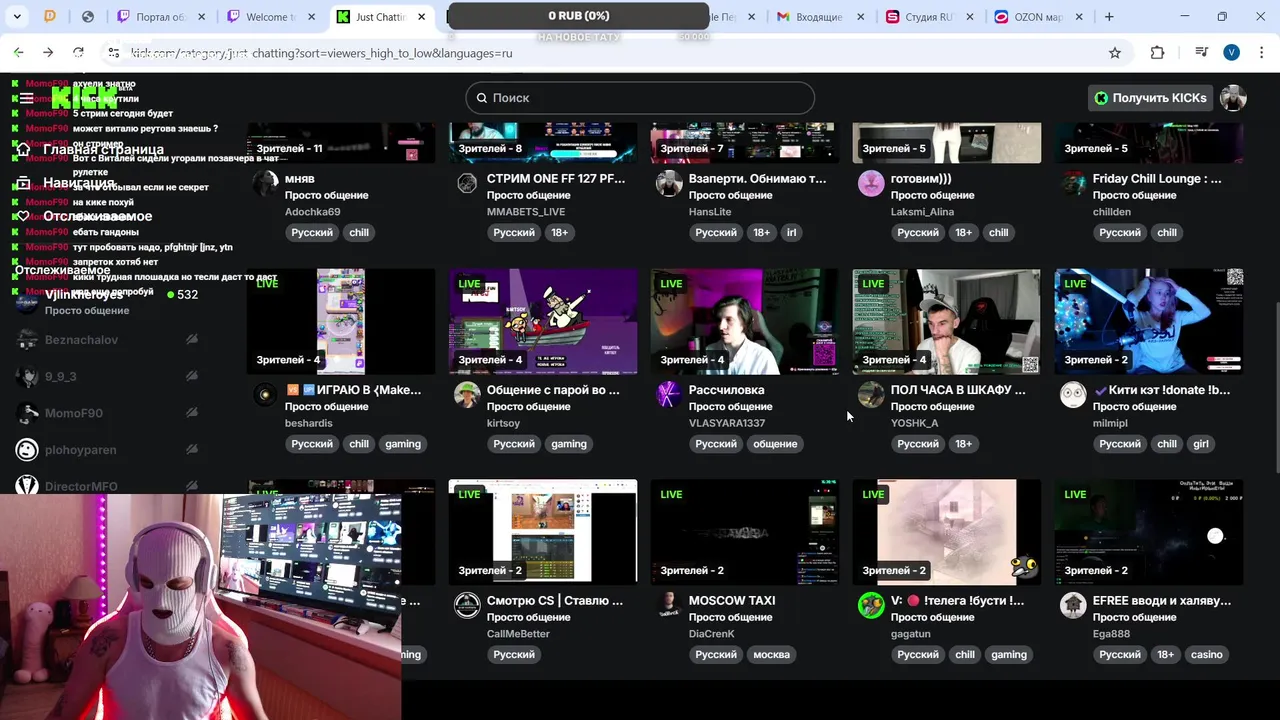
Task: Open the browser extensions puzzle icon
Action: tap(1157, 53)
